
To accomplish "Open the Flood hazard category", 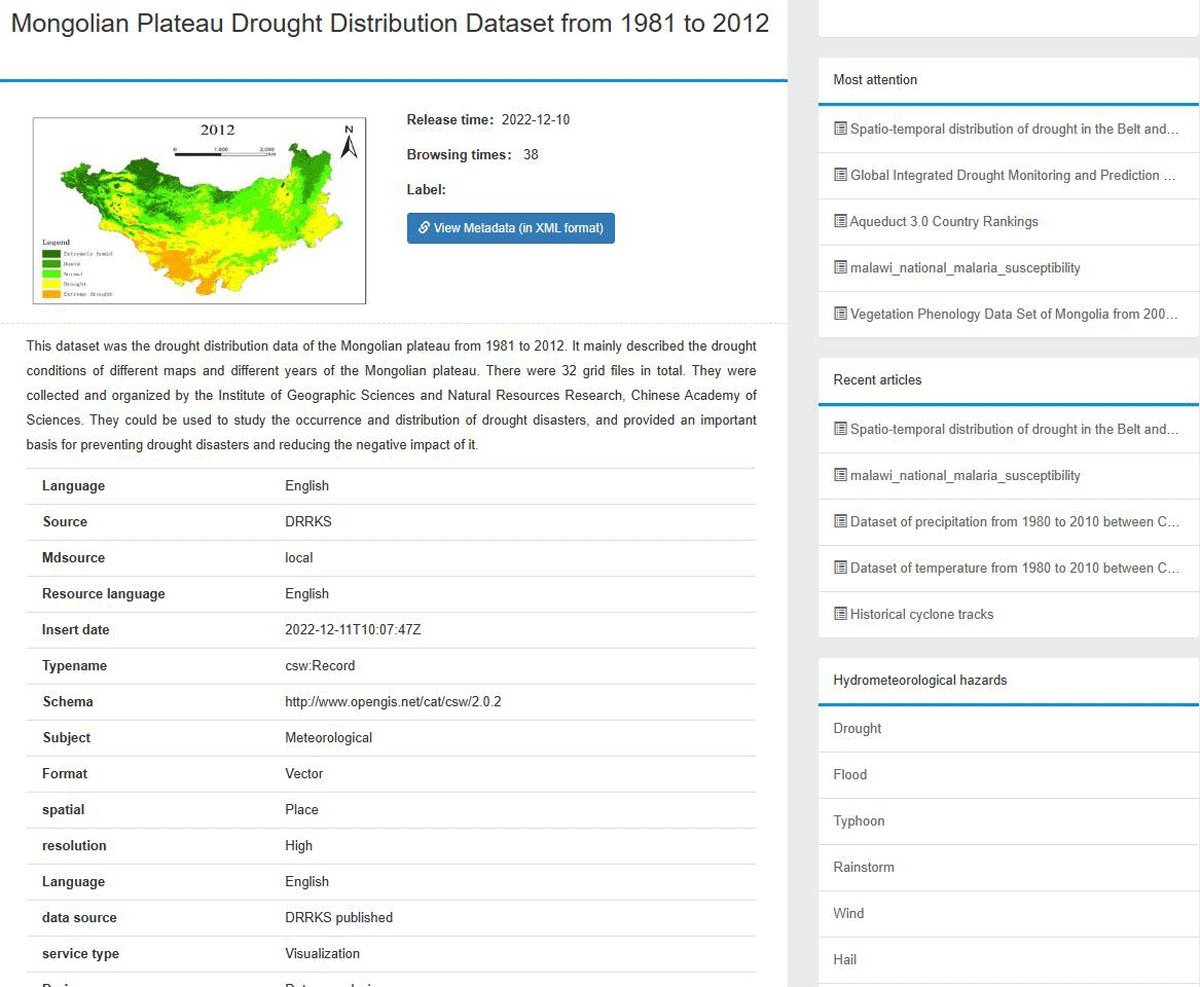I will coord(848,774).
